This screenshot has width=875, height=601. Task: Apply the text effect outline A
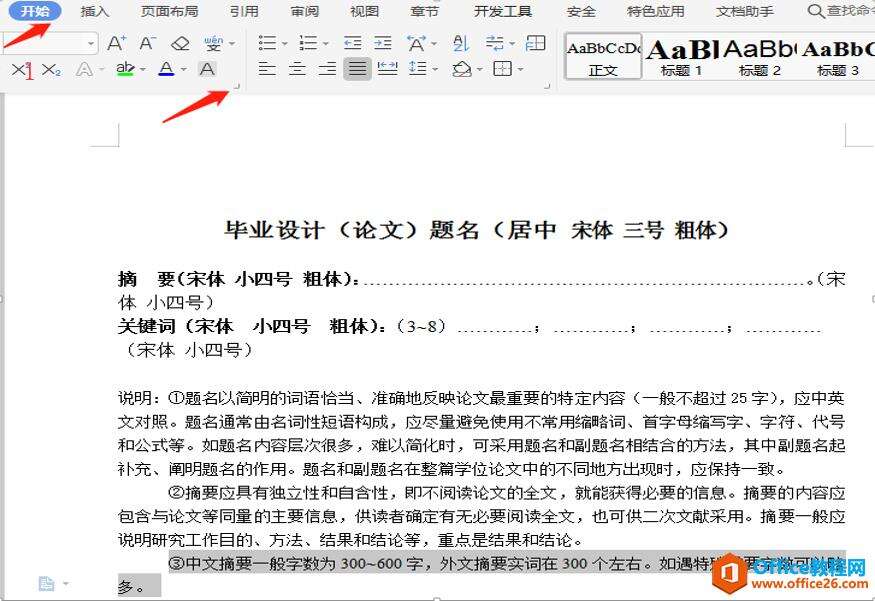84,69
